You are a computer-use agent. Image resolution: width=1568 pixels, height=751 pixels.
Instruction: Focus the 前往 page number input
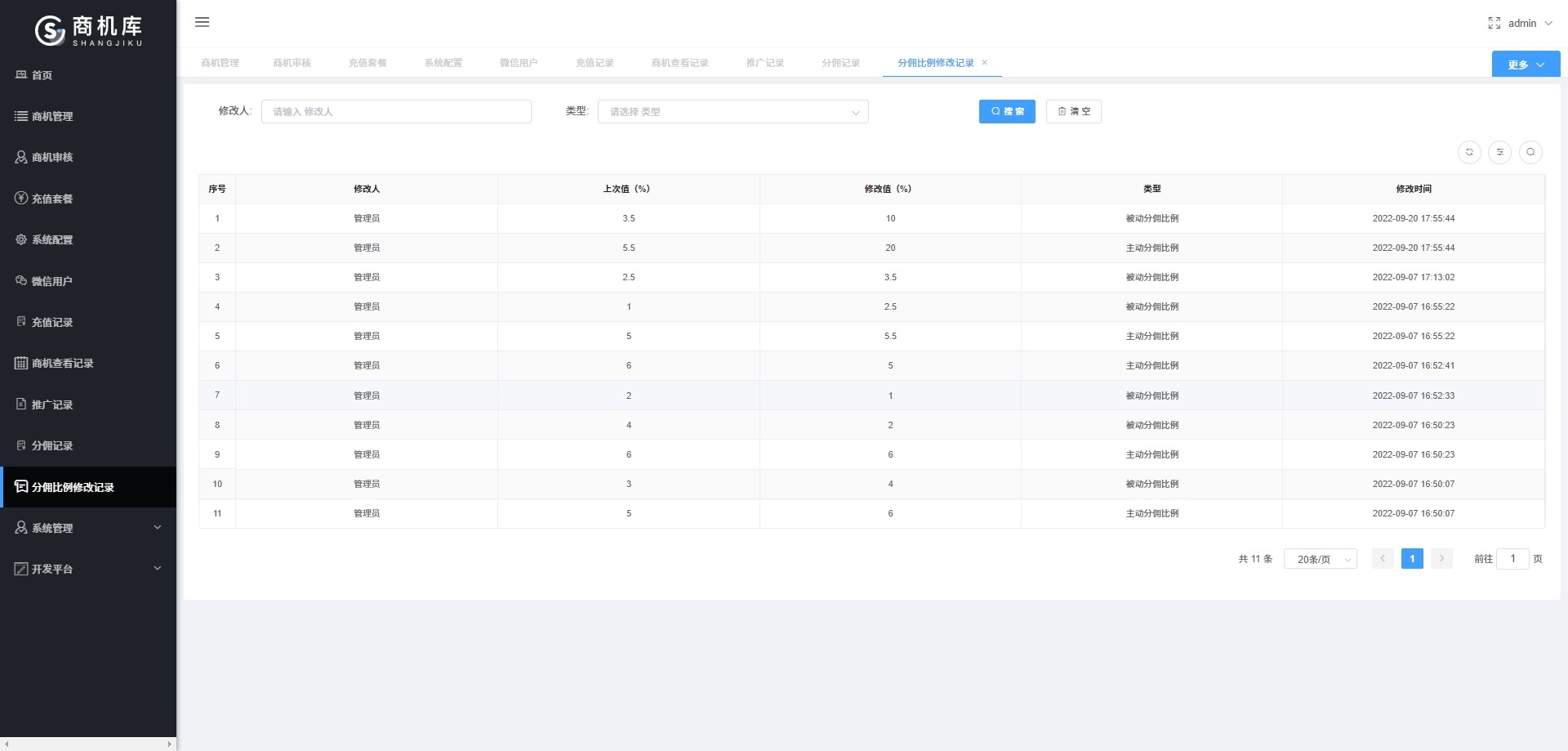pos(1512,559)
